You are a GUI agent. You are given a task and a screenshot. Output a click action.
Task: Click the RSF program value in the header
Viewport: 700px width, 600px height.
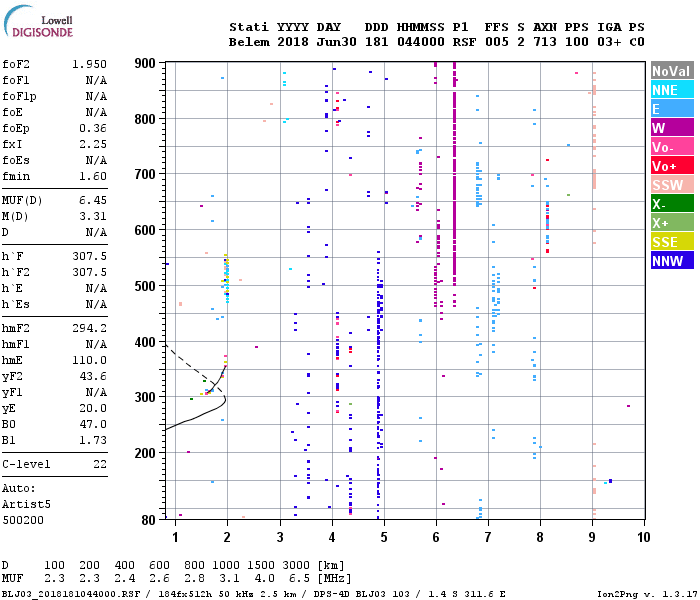pos(464,42)
